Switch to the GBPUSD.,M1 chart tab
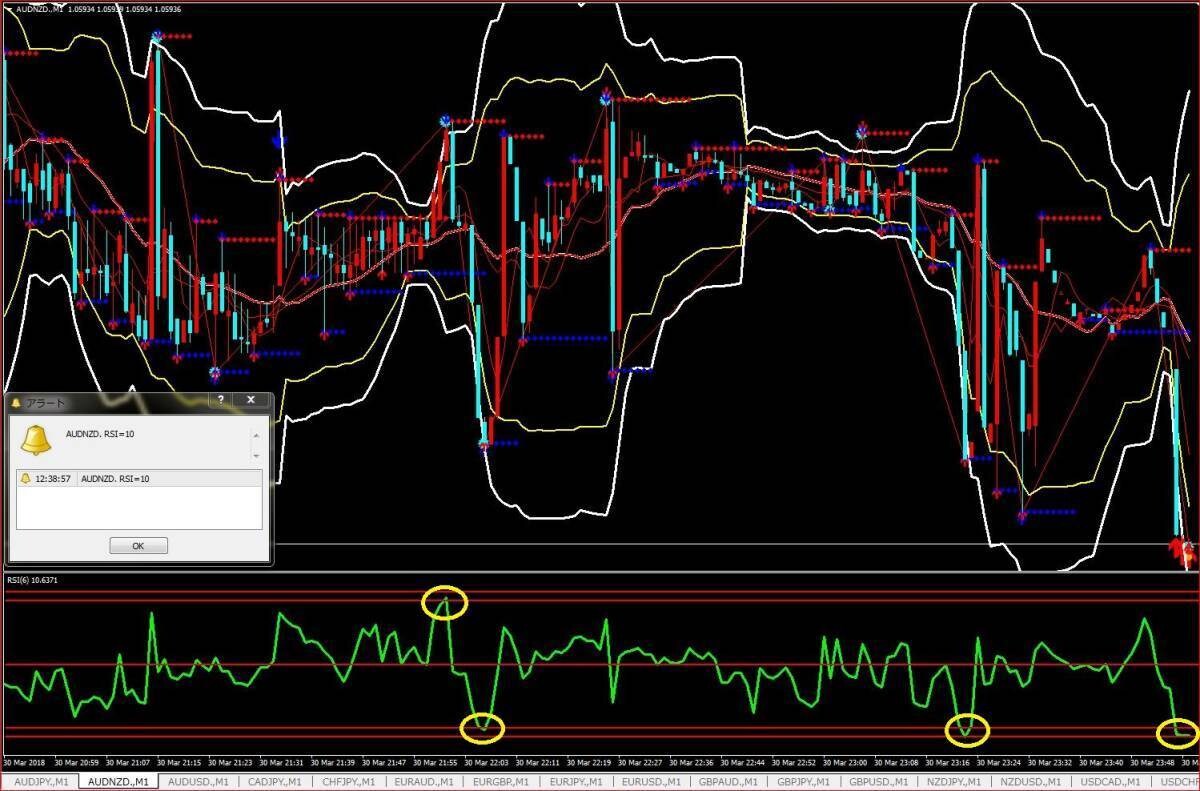1200x791 pixels. [x=881, y=782]
